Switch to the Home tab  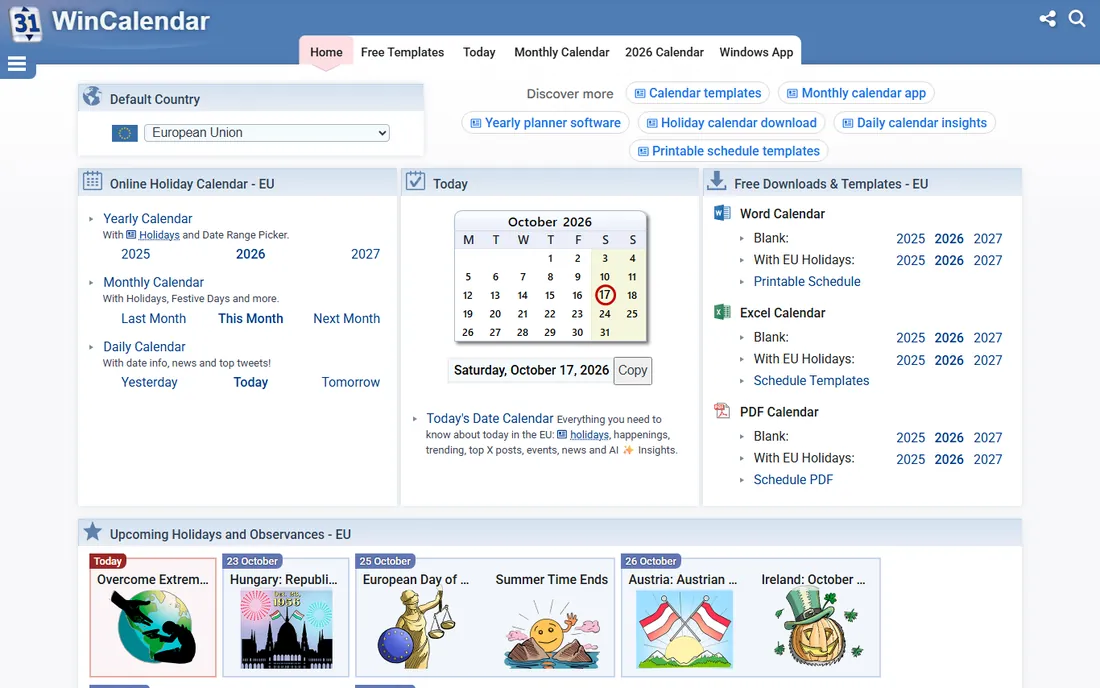coord(326,52)
